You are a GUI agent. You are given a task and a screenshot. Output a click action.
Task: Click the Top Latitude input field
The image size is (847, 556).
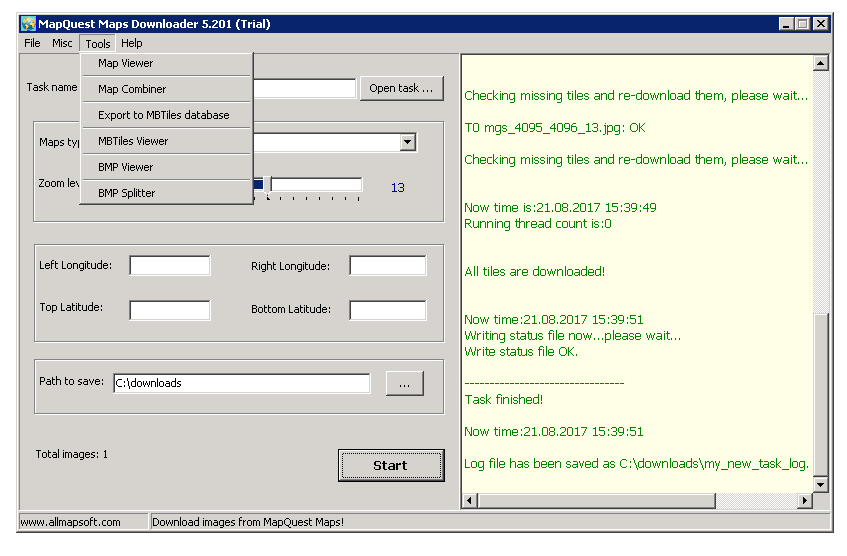[170, 310]
